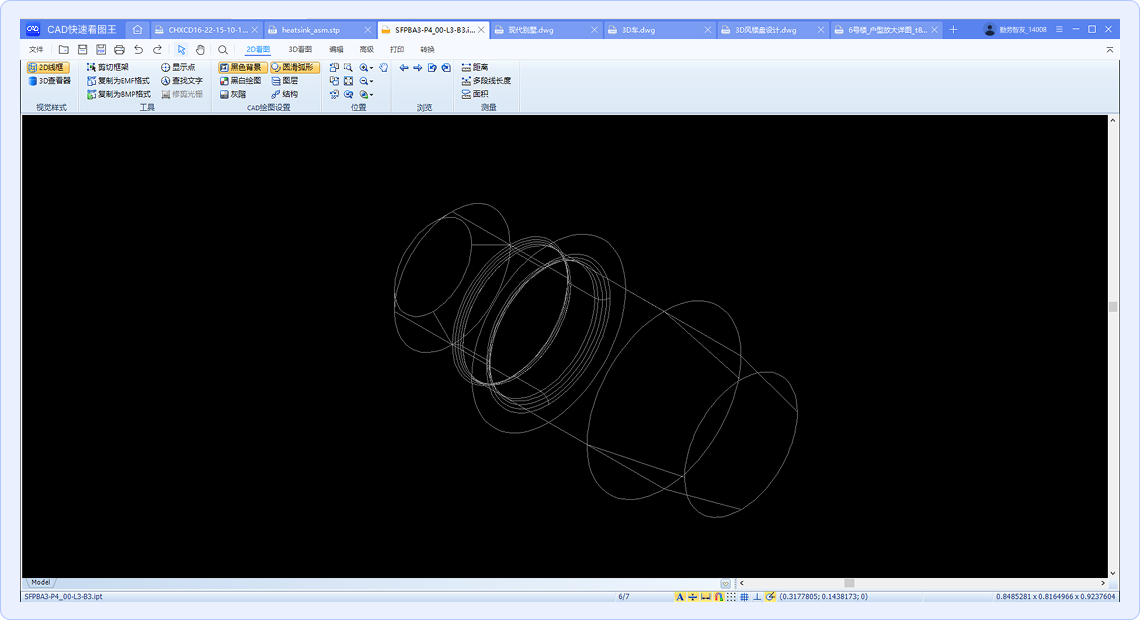1140x620 pixels.
Task: Open the 结构 structure panel
Action: (284, 94)
